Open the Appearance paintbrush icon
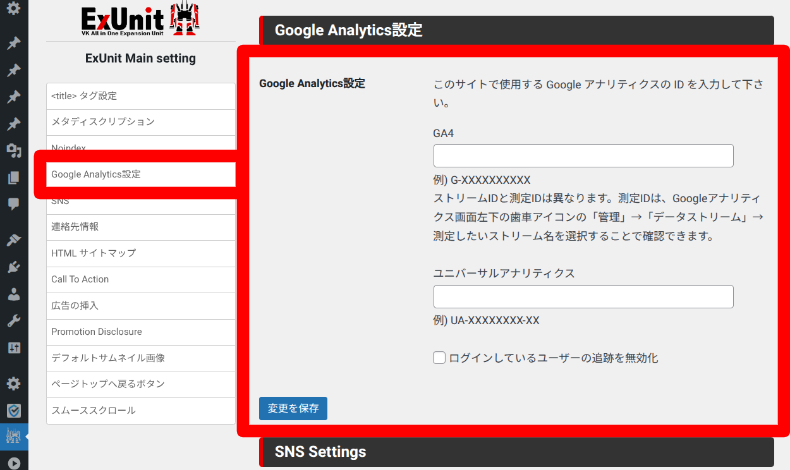The width and height of the screenshot is (790, 470). (x=14, y=241)
